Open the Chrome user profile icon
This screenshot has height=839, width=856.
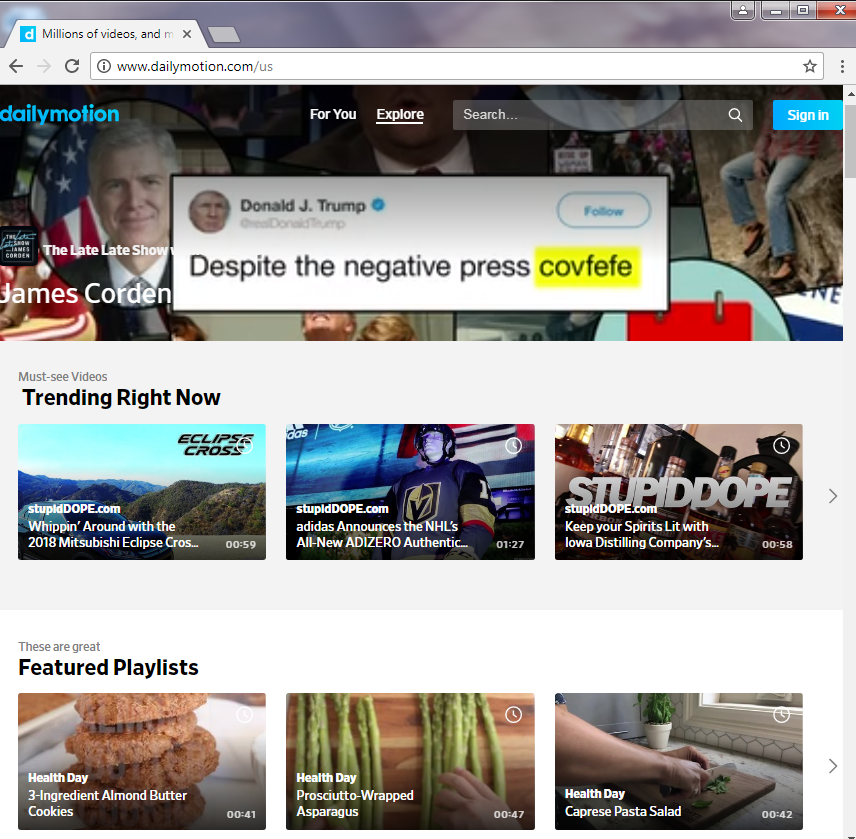tap(742, 10)
